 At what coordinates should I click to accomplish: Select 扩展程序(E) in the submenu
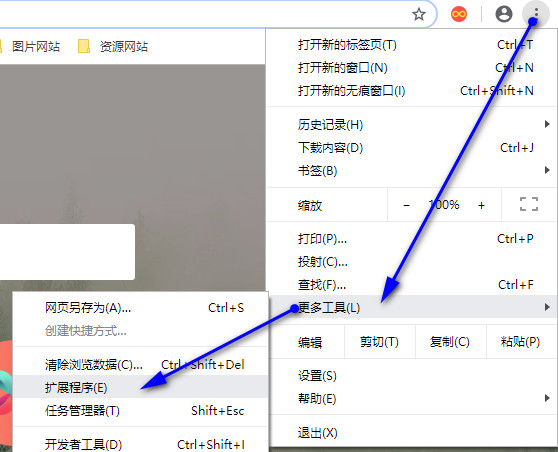pyautogui.click(x=140, y=387)
